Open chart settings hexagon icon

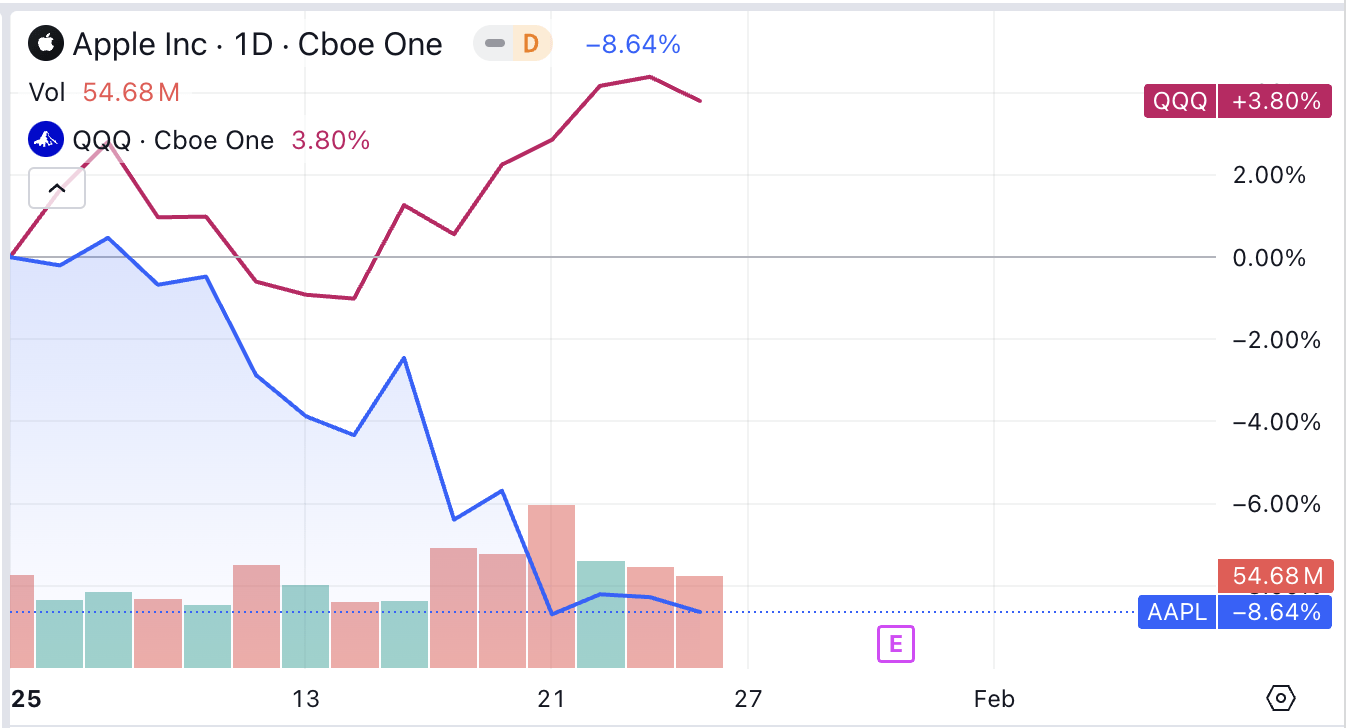1281,697
